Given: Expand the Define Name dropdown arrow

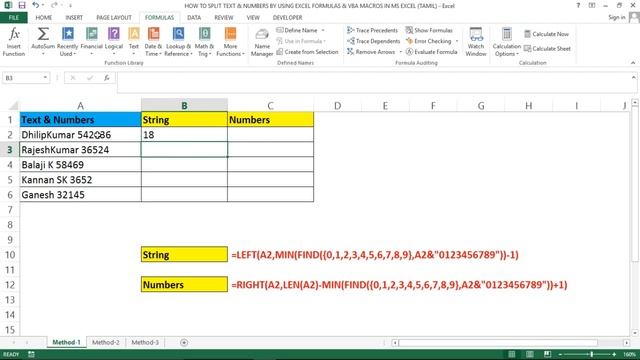Looking at the screenshot, I should click(323, 30).
